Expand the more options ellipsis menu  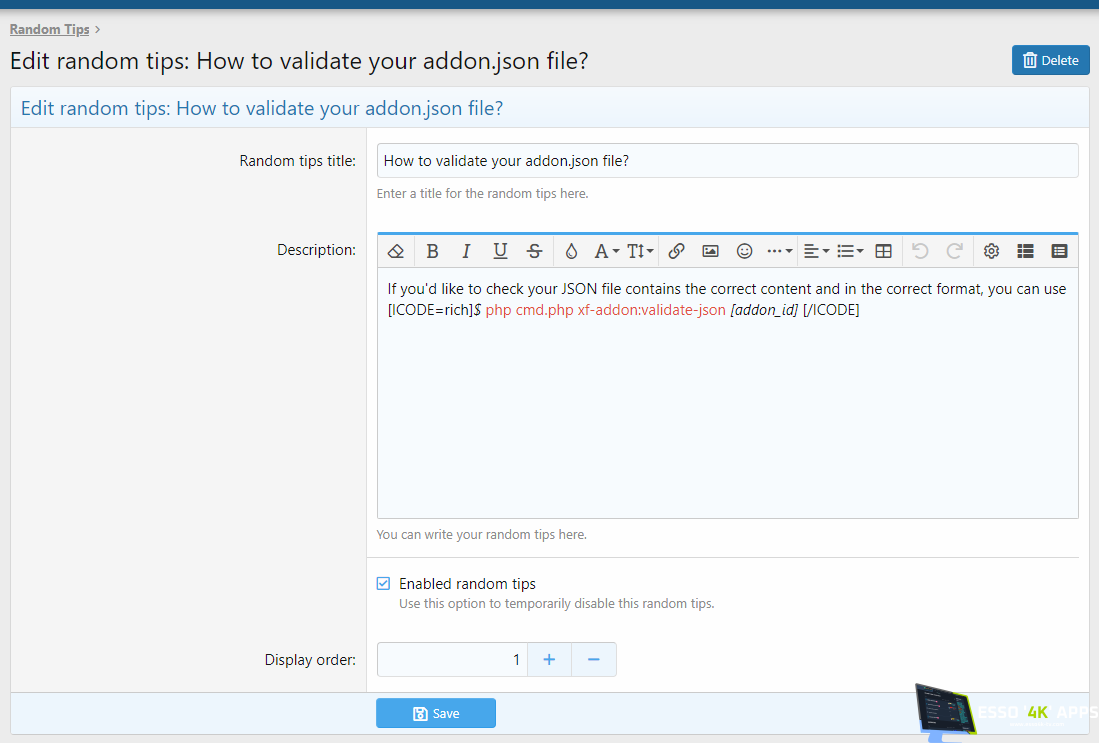779,251
